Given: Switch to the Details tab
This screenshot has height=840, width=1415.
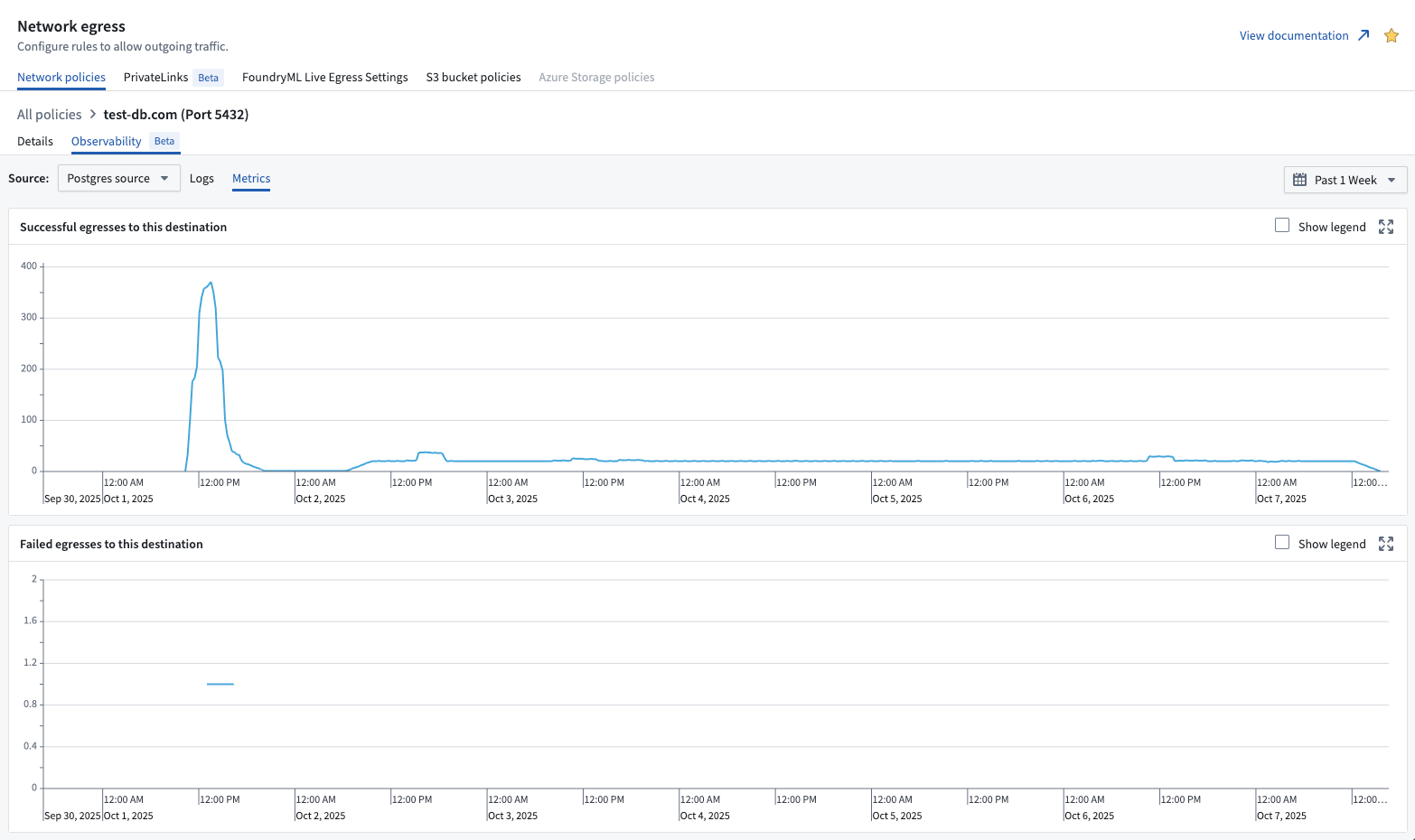Looking at the screenshot, I should pyautogui.click(x=35, y=142).
